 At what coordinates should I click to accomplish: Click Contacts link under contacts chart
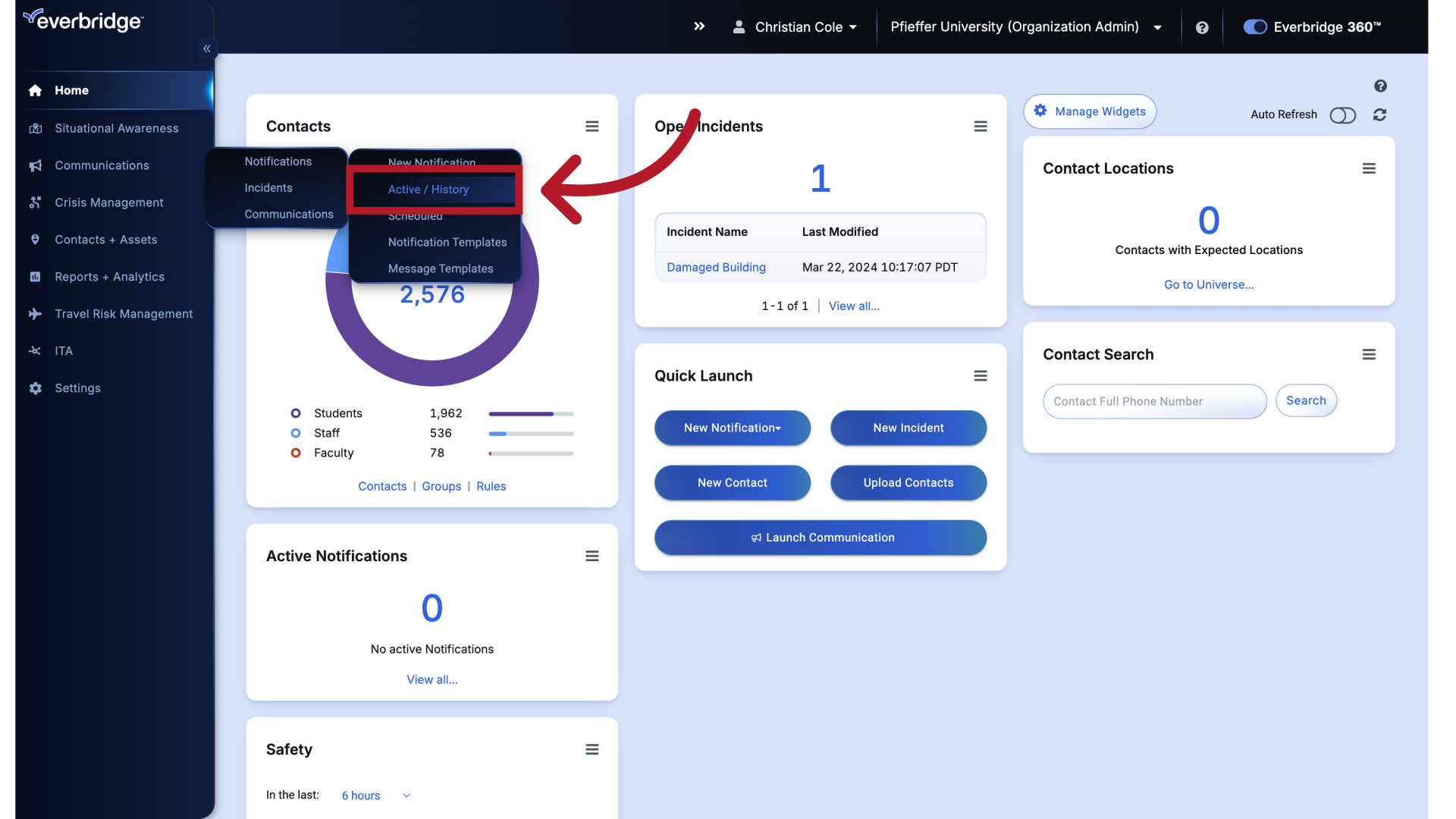[382, 486]
